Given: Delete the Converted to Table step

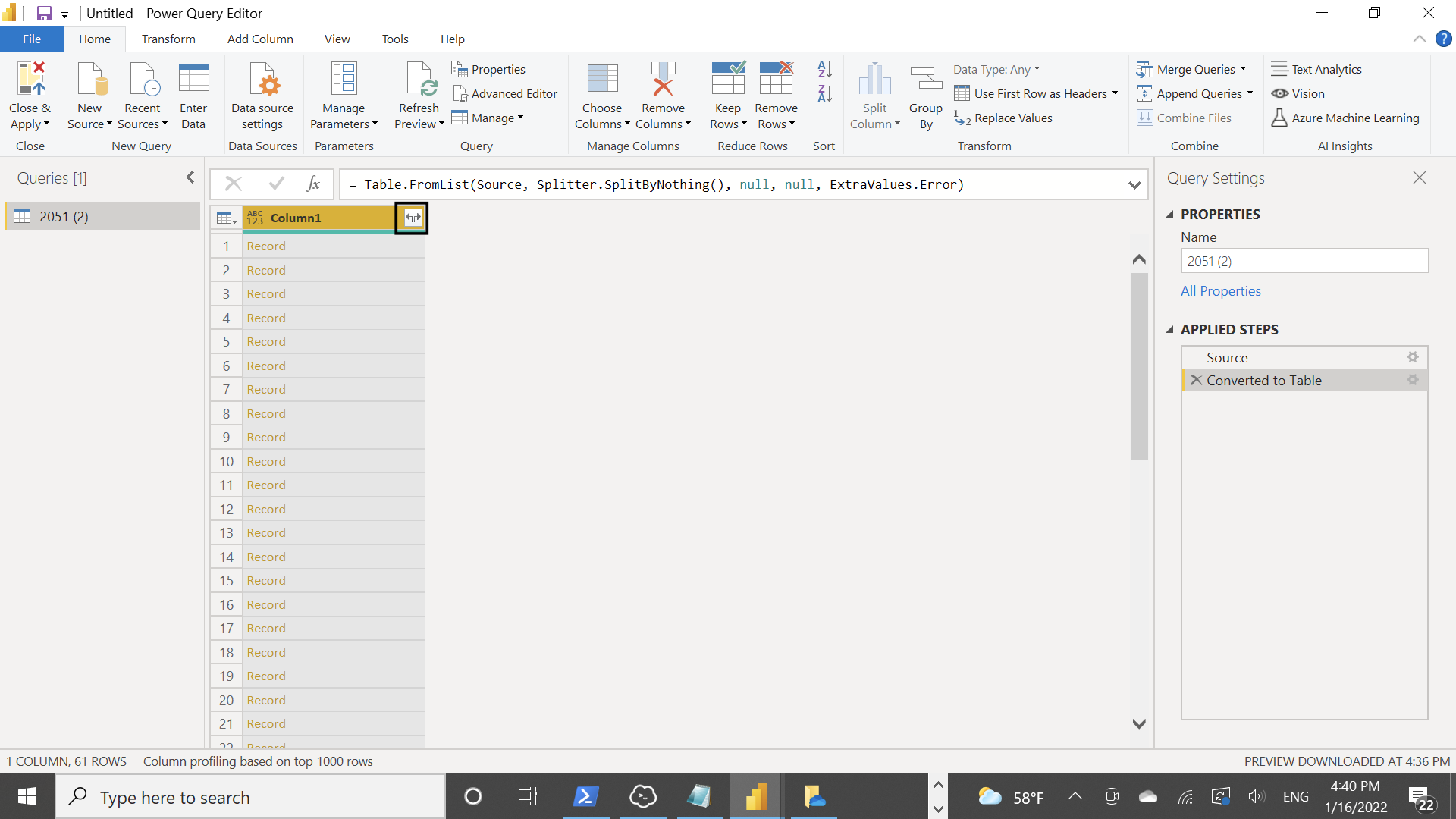Looking at the screenshot, I should (1196, 380).
